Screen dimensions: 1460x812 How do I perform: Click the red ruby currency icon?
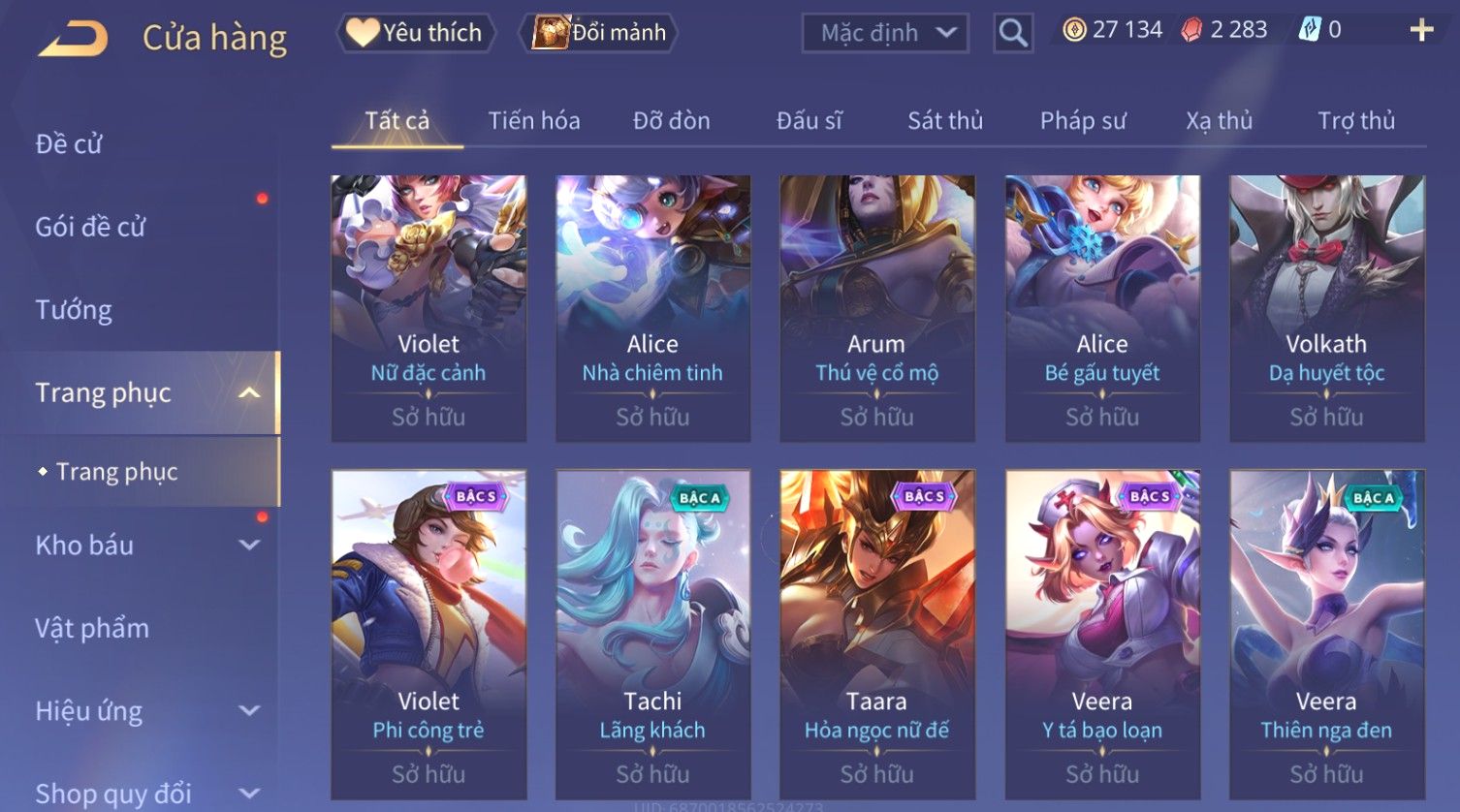pos(1191,30)
